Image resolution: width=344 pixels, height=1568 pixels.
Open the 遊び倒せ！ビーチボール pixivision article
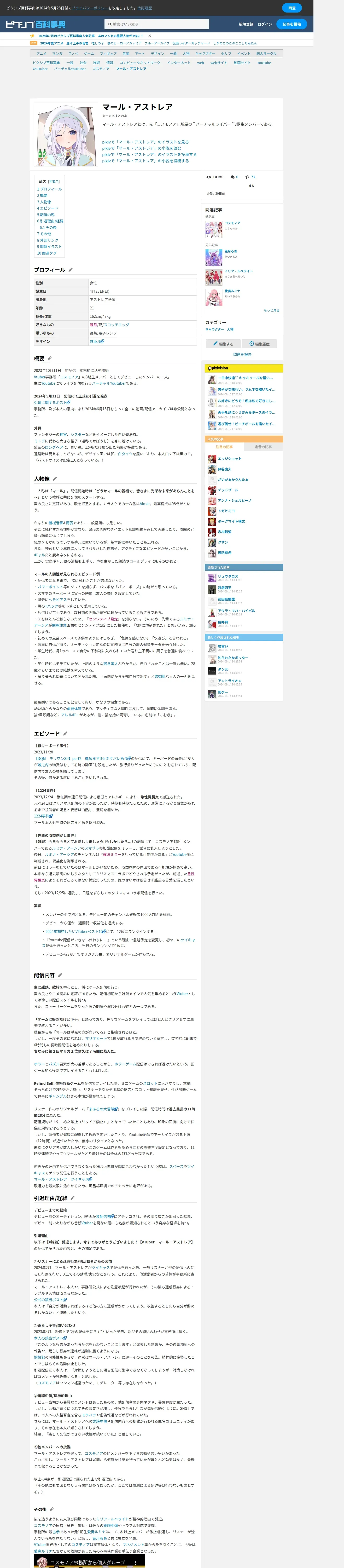click(247, 424)
